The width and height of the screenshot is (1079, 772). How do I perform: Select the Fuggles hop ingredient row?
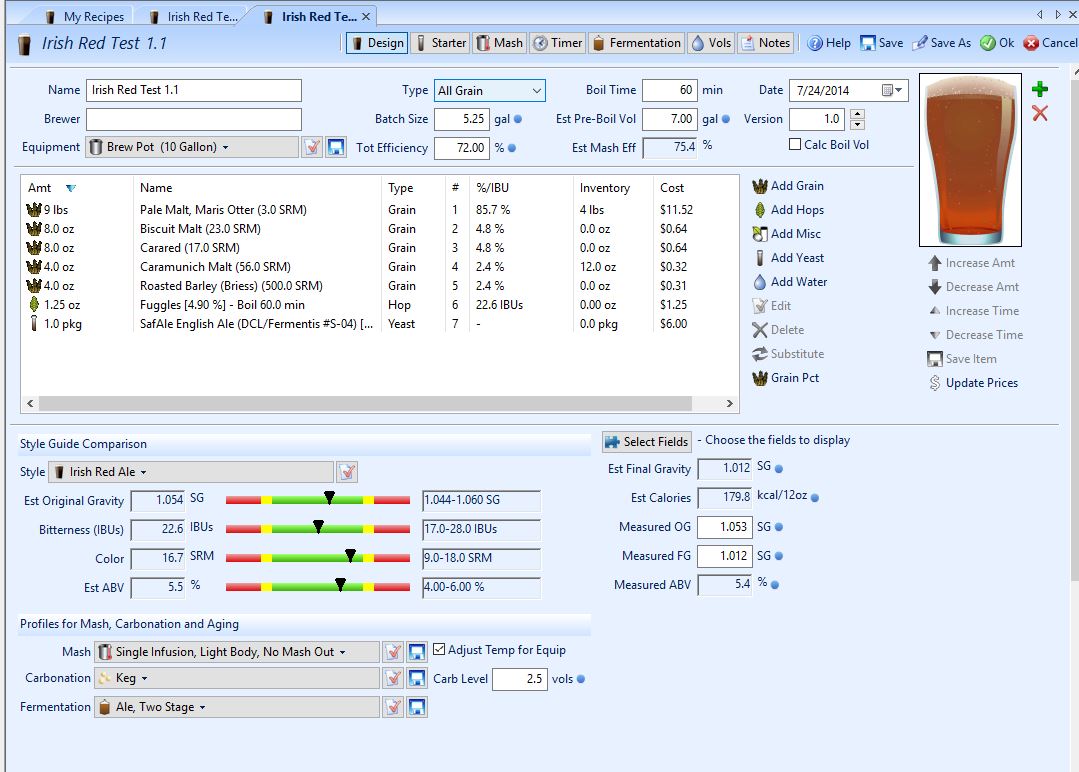click(380, 305)
